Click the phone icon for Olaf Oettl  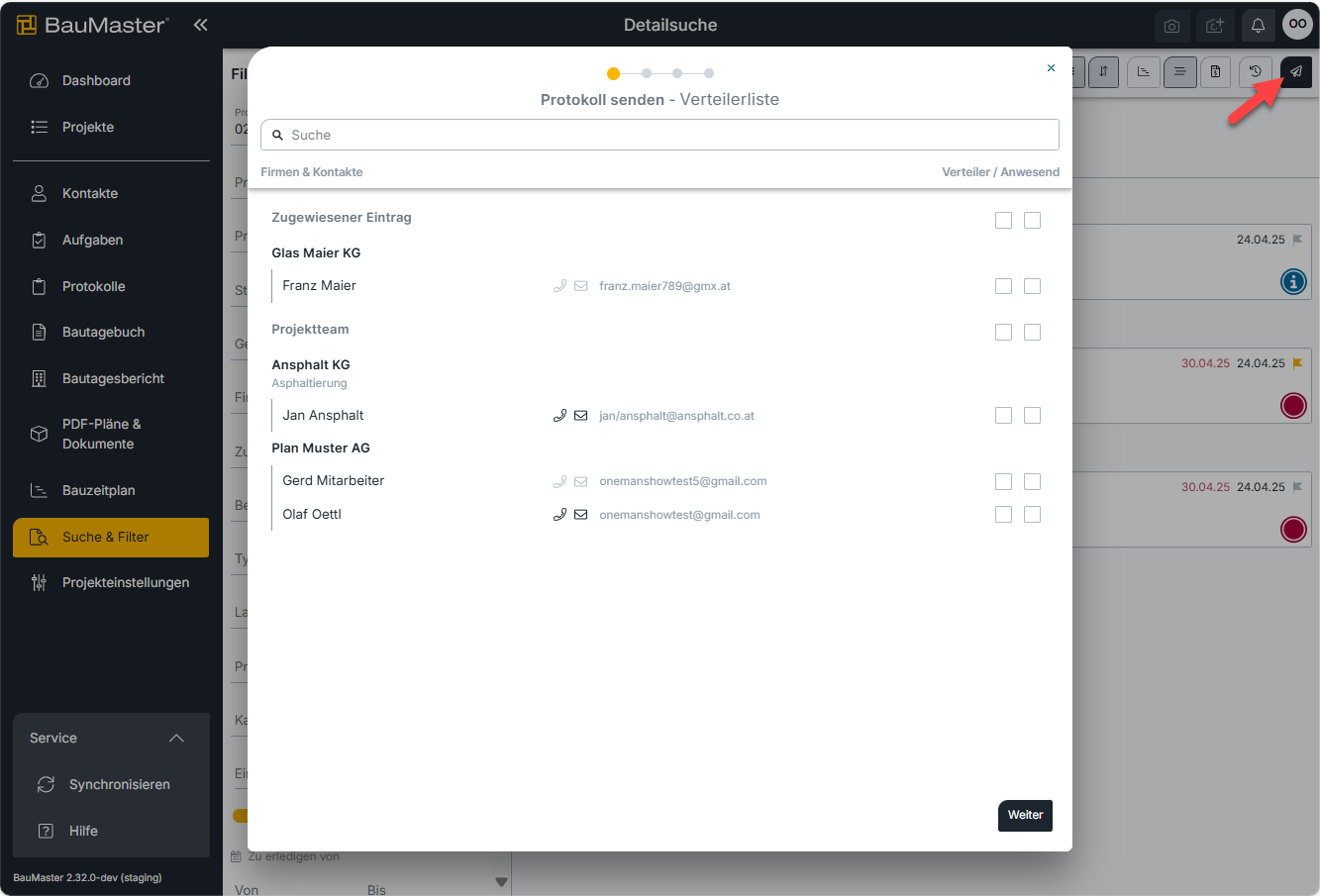point(559,515)
